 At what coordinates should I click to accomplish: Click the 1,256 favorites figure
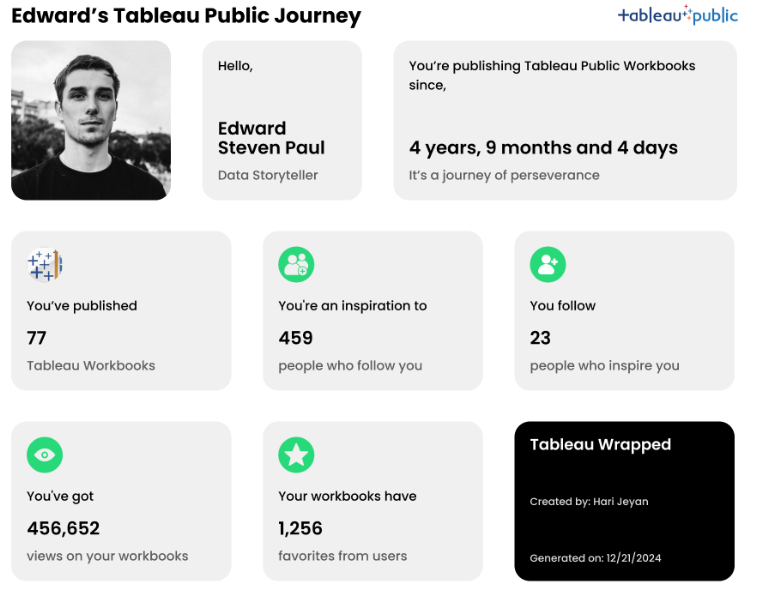pyautogui.click(x=300, y=528)
